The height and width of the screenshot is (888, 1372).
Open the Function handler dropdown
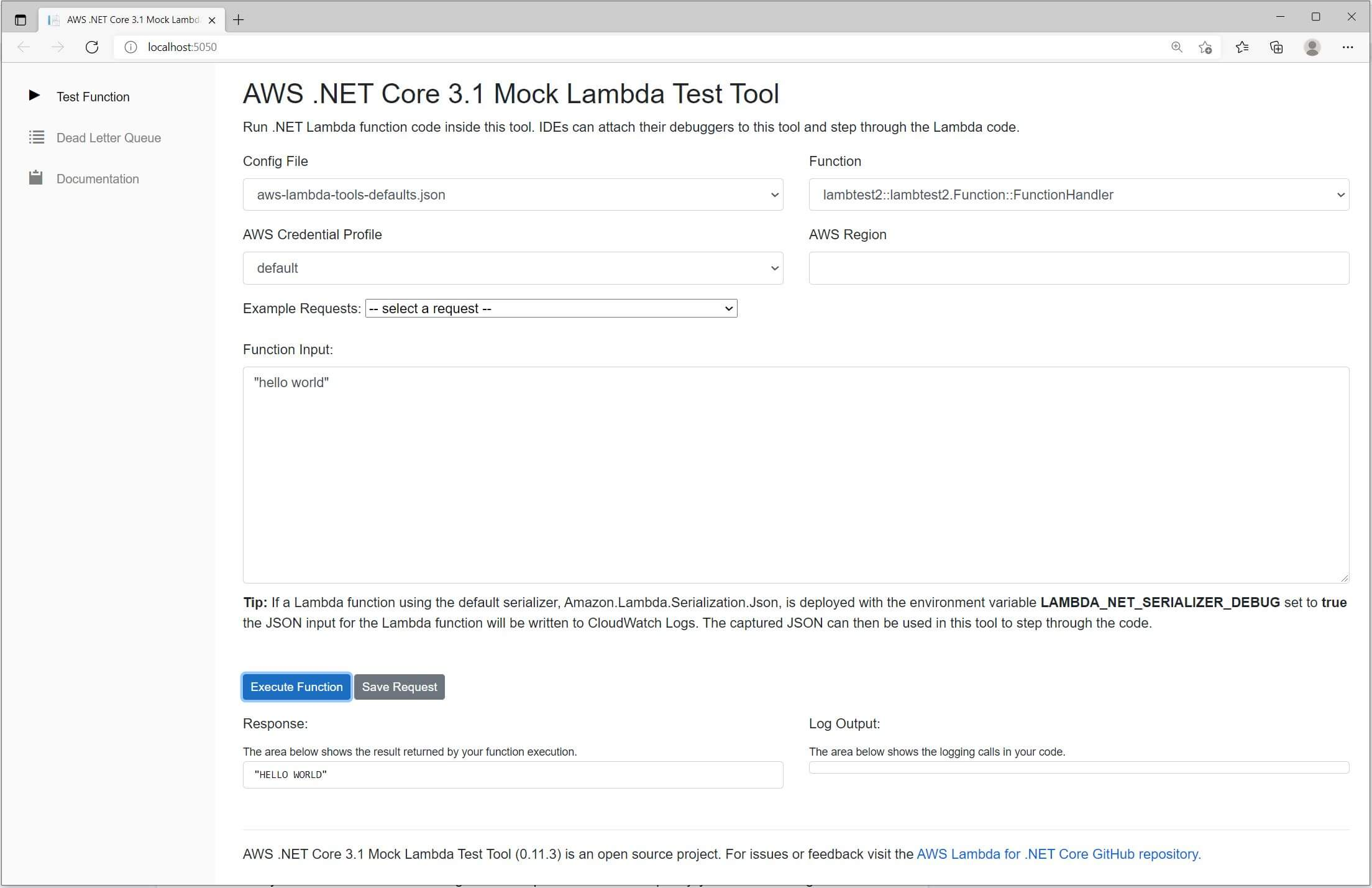[x=1079, y=195]
